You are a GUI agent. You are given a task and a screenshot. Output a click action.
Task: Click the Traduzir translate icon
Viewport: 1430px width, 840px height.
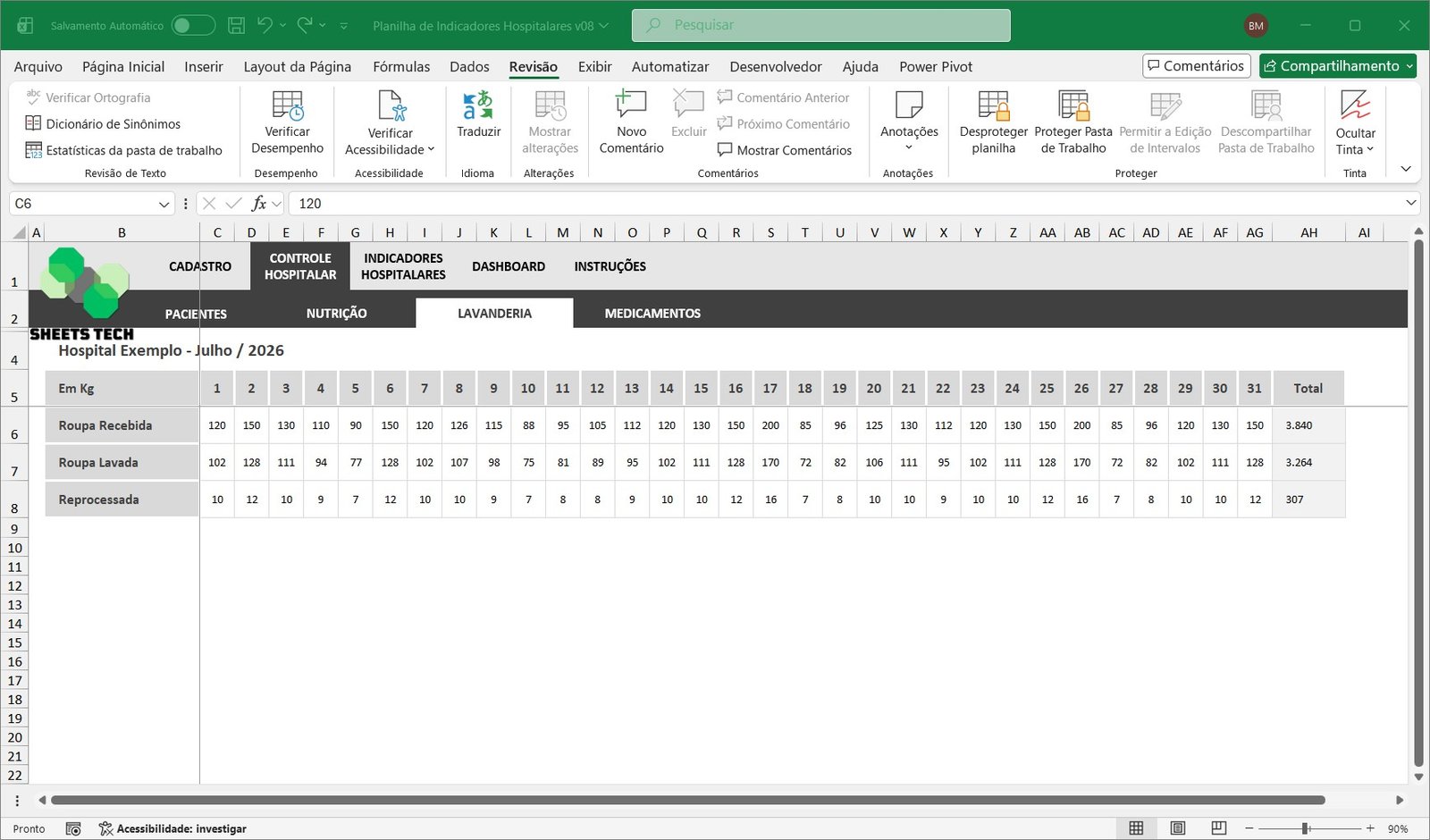click(x=478, y=106)
